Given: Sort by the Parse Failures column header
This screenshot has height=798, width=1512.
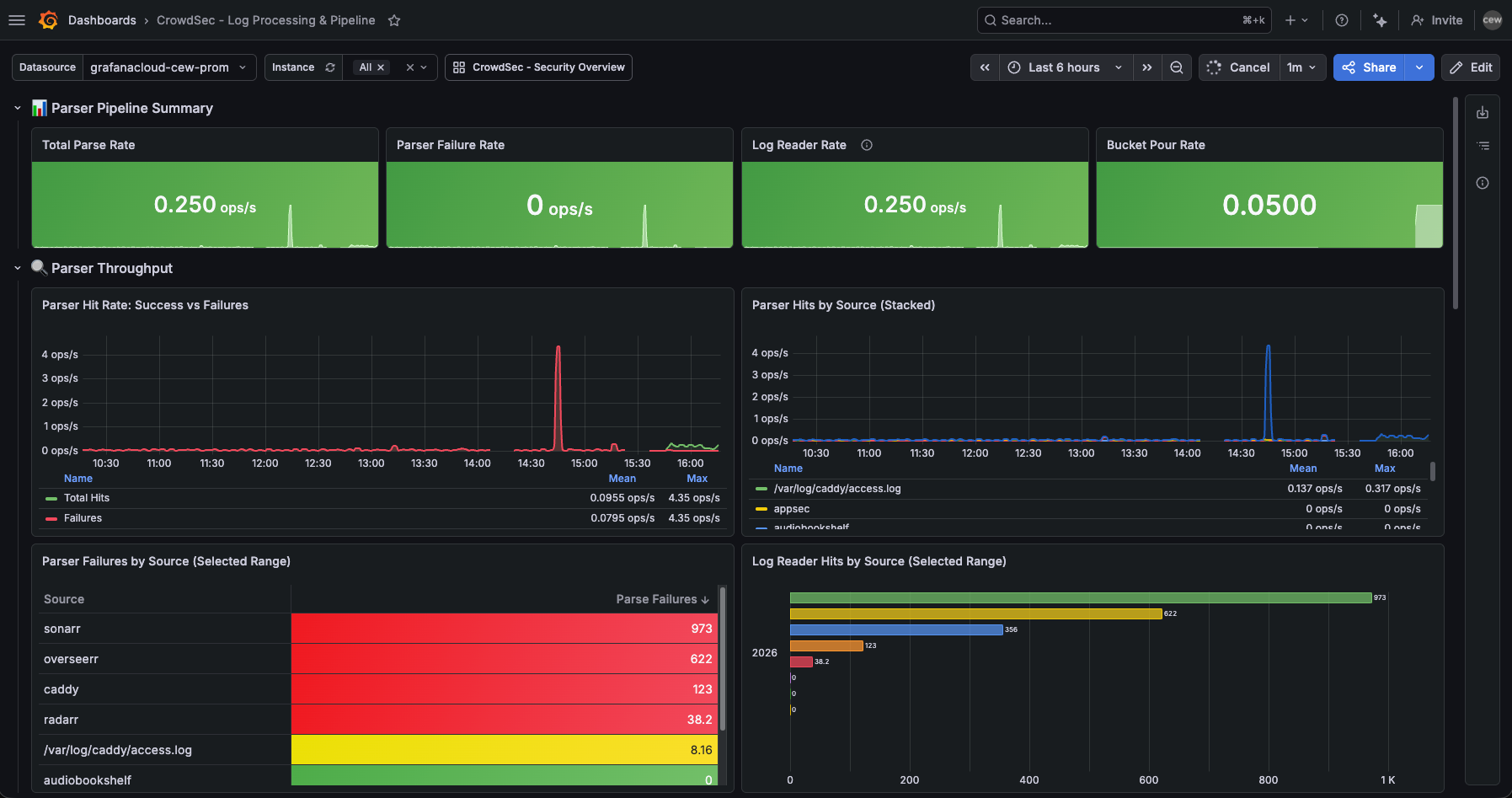Looking at the screenshot, I should click(662, 599).
